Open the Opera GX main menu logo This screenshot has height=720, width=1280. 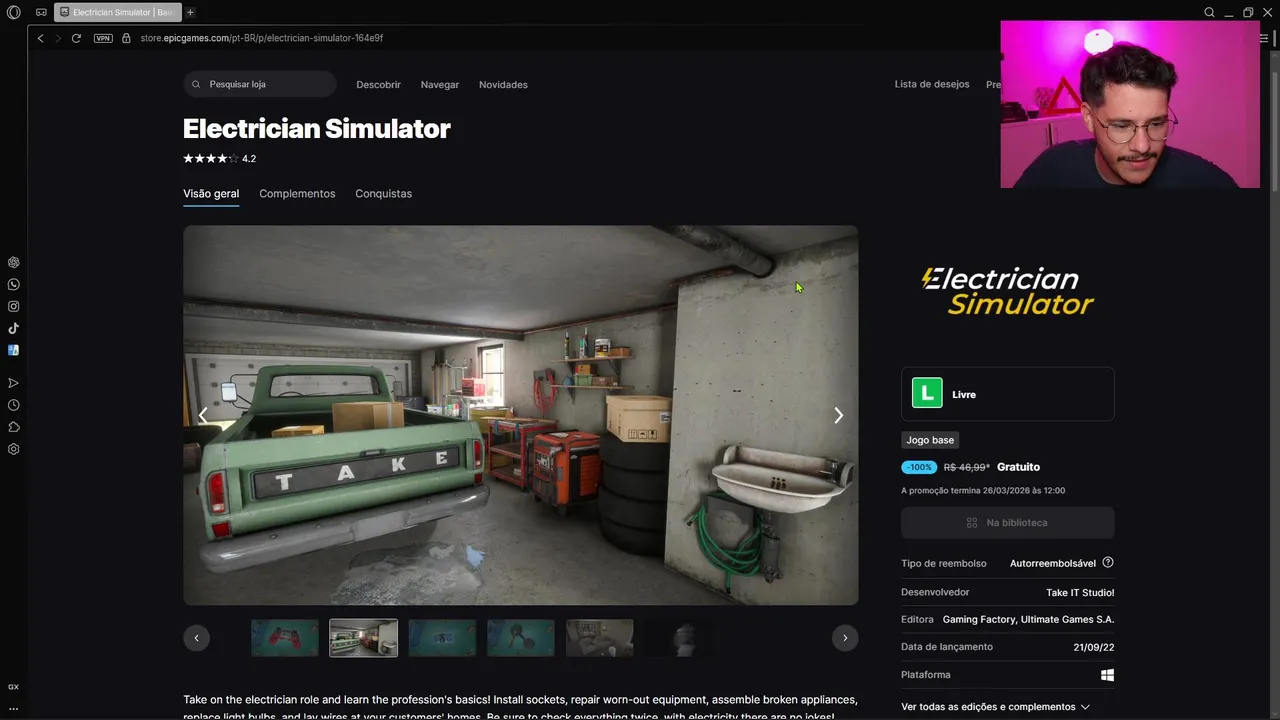click(x=13, y=12)
